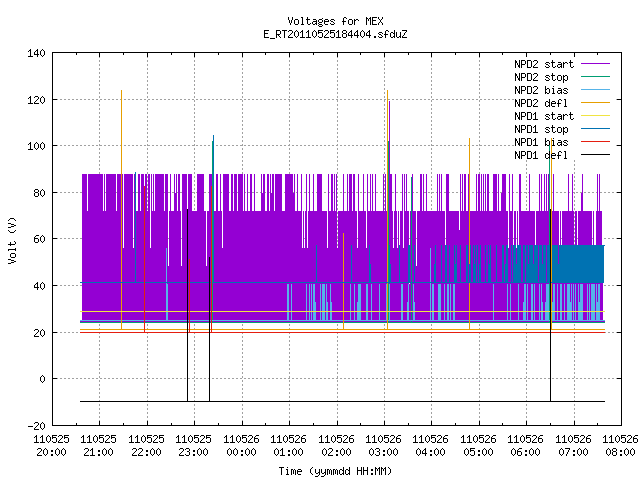The height and width of the screenshot is (480, 640).
Task: Click the flat black NPD1 defl line at -10 V
Action: coord(342,401)
